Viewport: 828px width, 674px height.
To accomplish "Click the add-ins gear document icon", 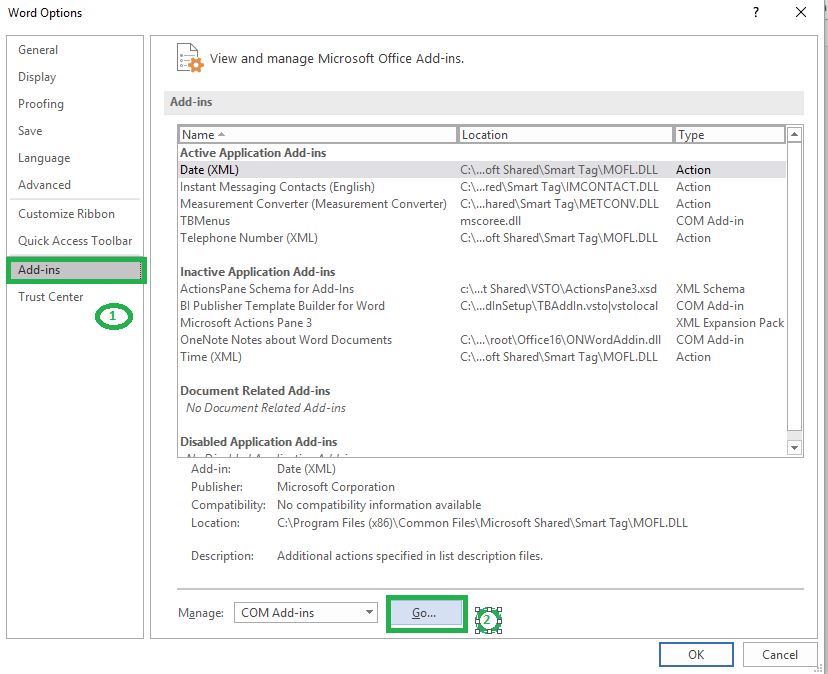I will tap(190, 58).
